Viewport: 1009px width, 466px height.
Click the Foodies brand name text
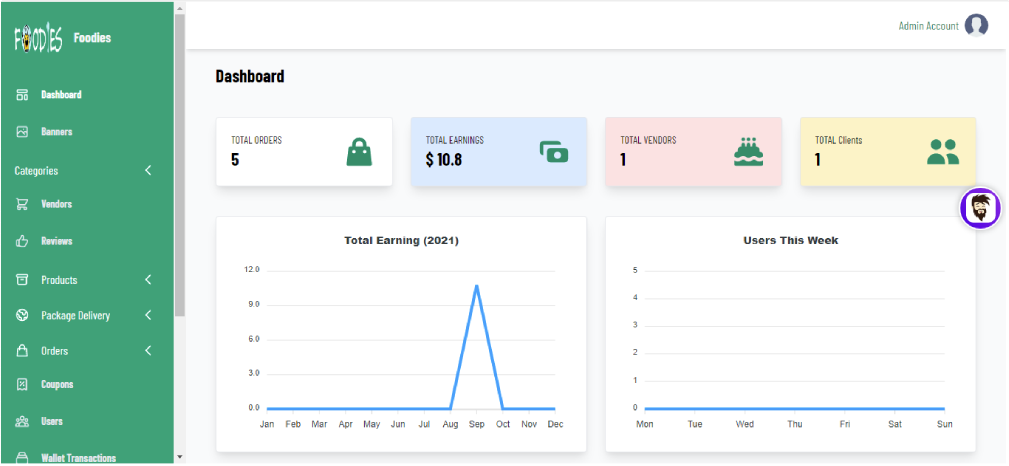tap(92, 38)
